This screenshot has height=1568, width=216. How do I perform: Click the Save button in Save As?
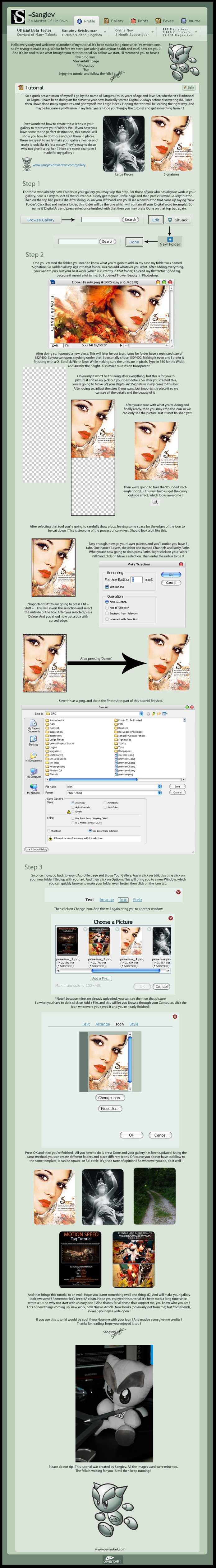point(177,786)
